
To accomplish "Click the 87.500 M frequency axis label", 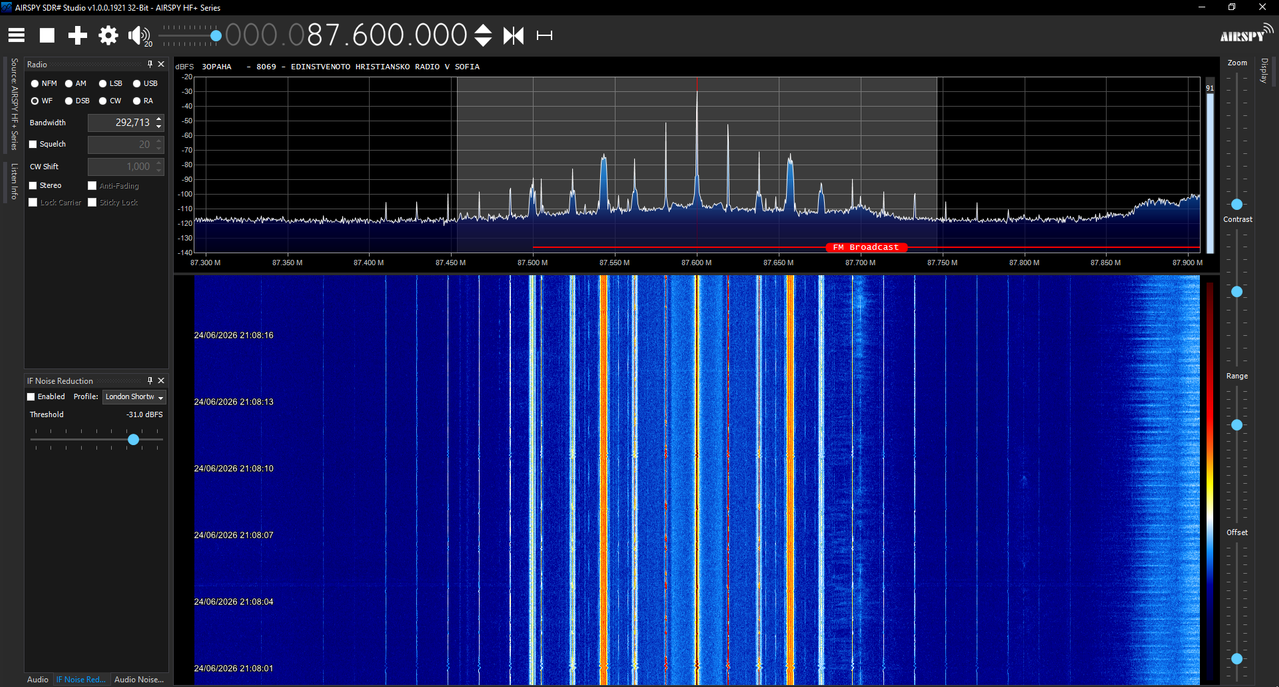I will click(532, 263).
